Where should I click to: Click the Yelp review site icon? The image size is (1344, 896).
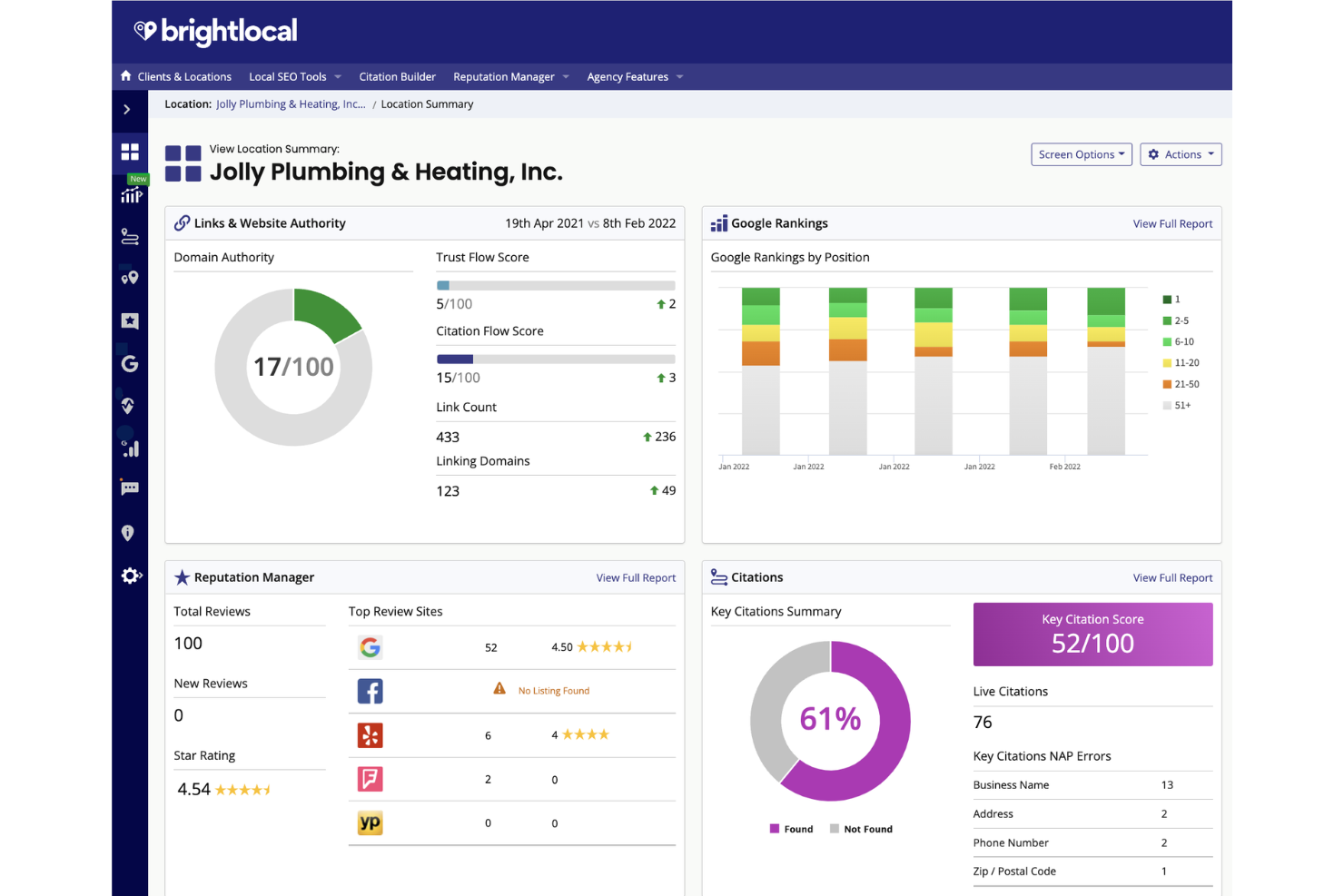(370, 734)
